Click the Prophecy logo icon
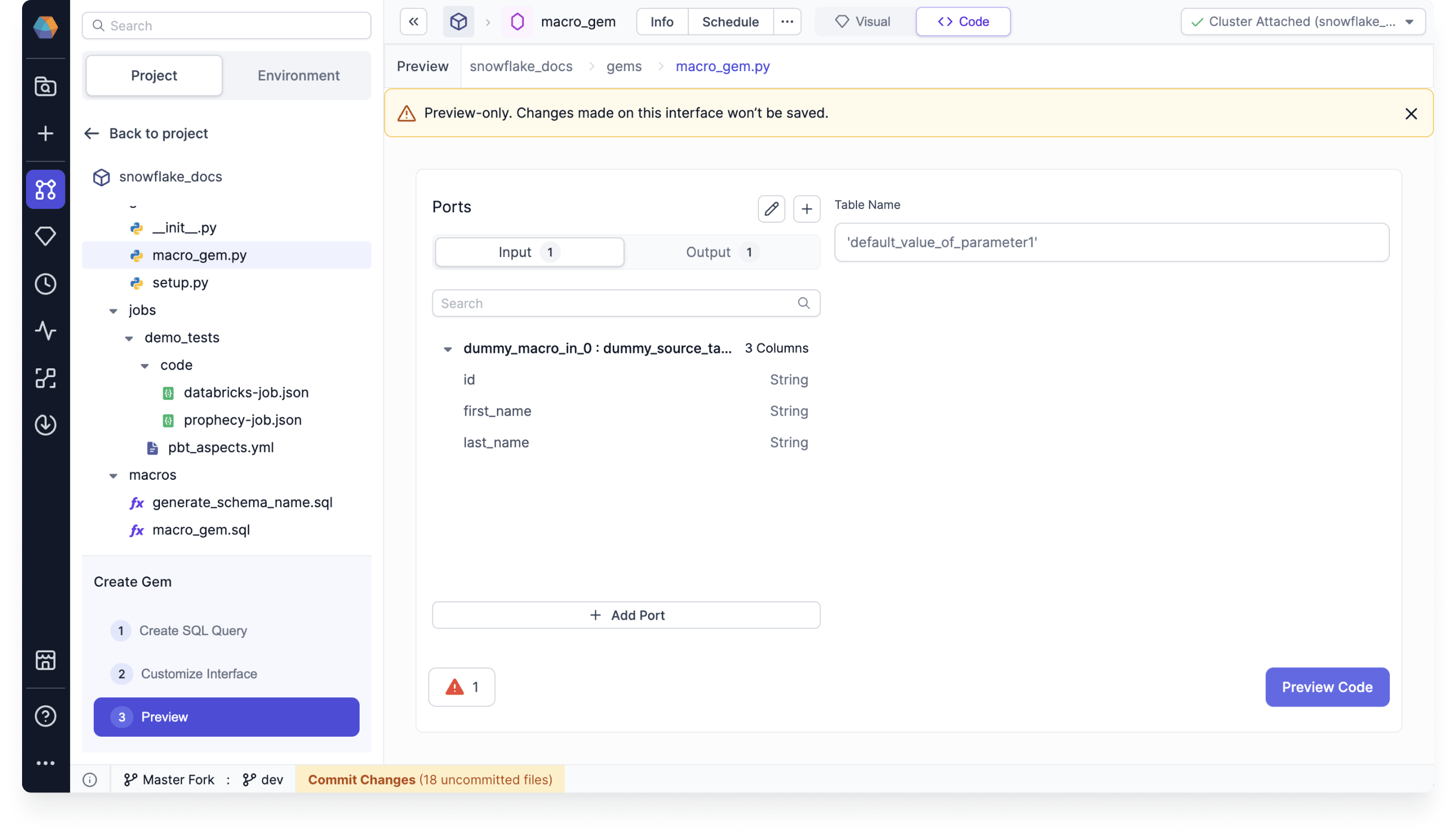This screenshot has width=1456, height=837. pos(45,26)
